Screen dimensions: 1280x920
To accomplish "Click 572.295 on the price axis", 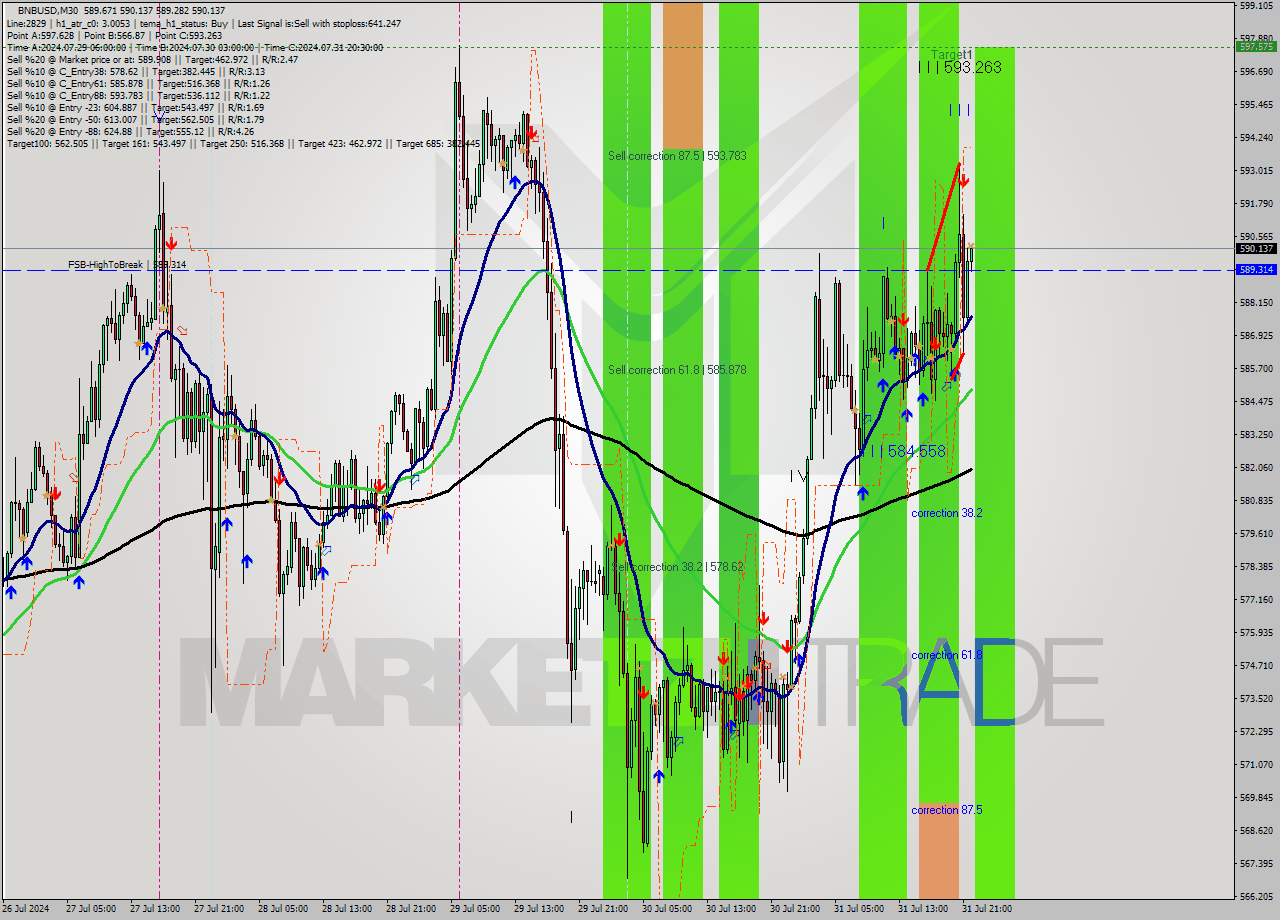I will point(1256,731).
